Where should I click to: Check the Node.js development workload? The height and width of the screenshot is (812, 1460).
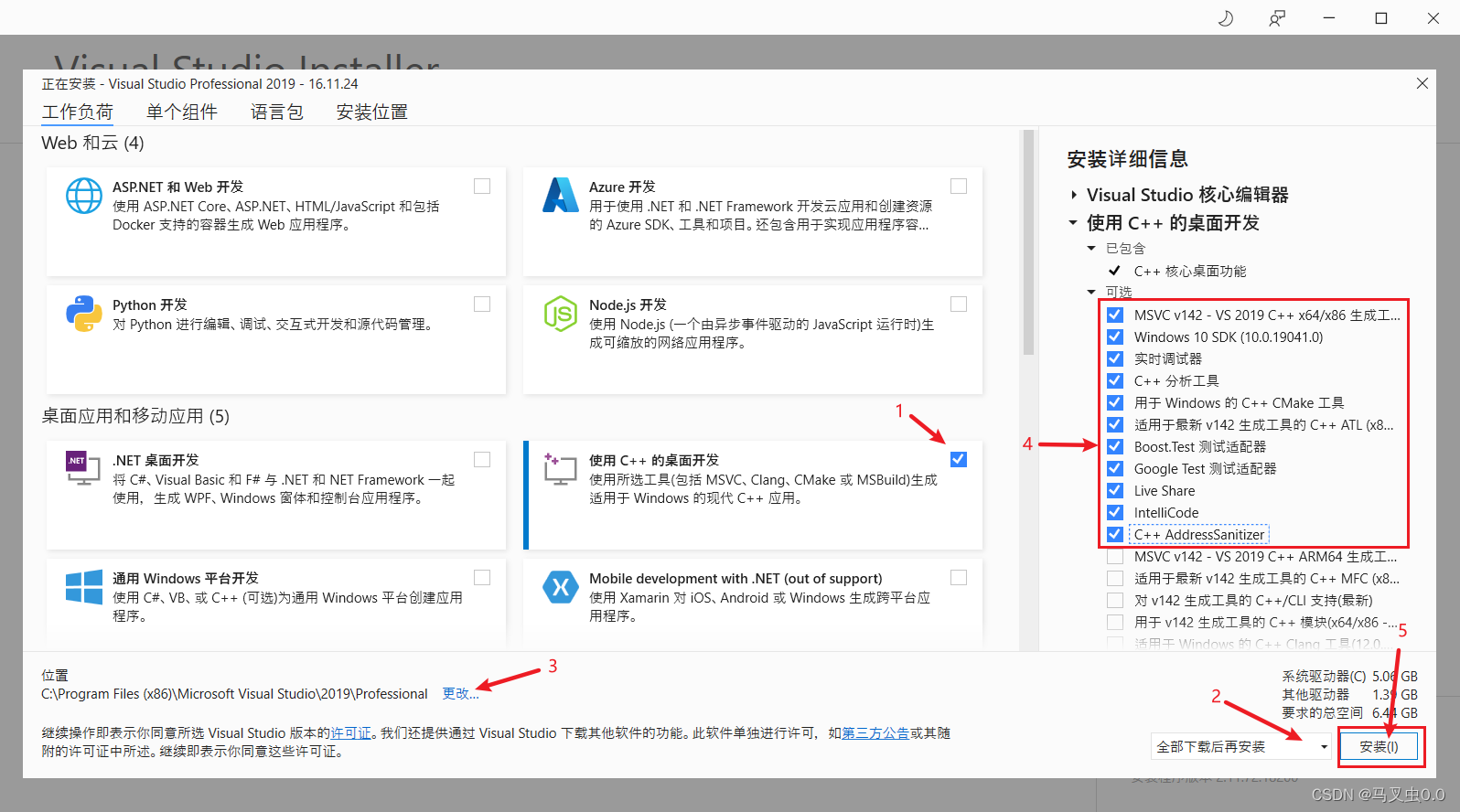click(x=959, y=304)
